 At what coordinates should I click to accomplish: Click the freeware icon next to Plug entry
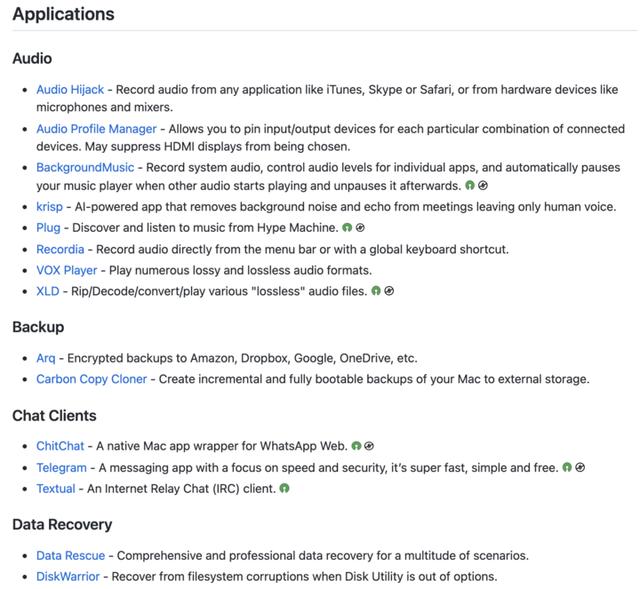click(x=360, y=228)
